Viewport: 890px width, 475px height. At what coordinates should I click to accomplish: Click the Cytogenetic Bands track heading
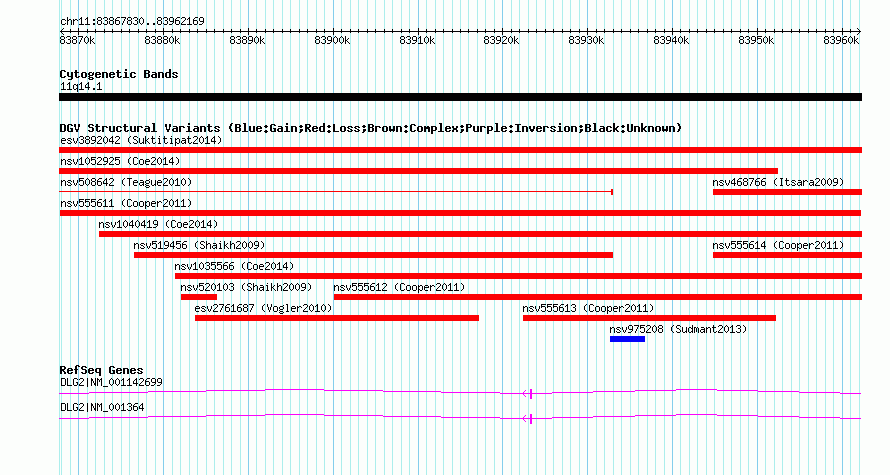pos(119,74)
